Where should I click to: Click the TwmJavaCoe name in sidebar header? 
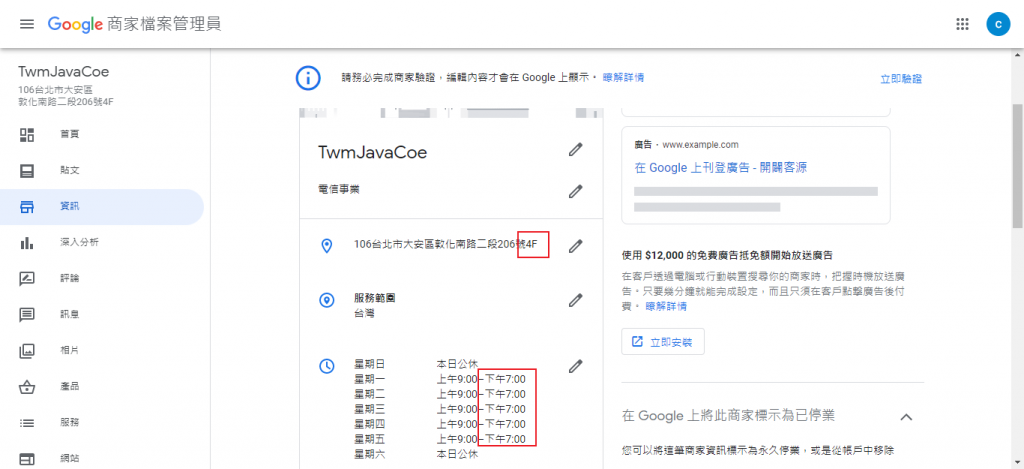point(63,71)
